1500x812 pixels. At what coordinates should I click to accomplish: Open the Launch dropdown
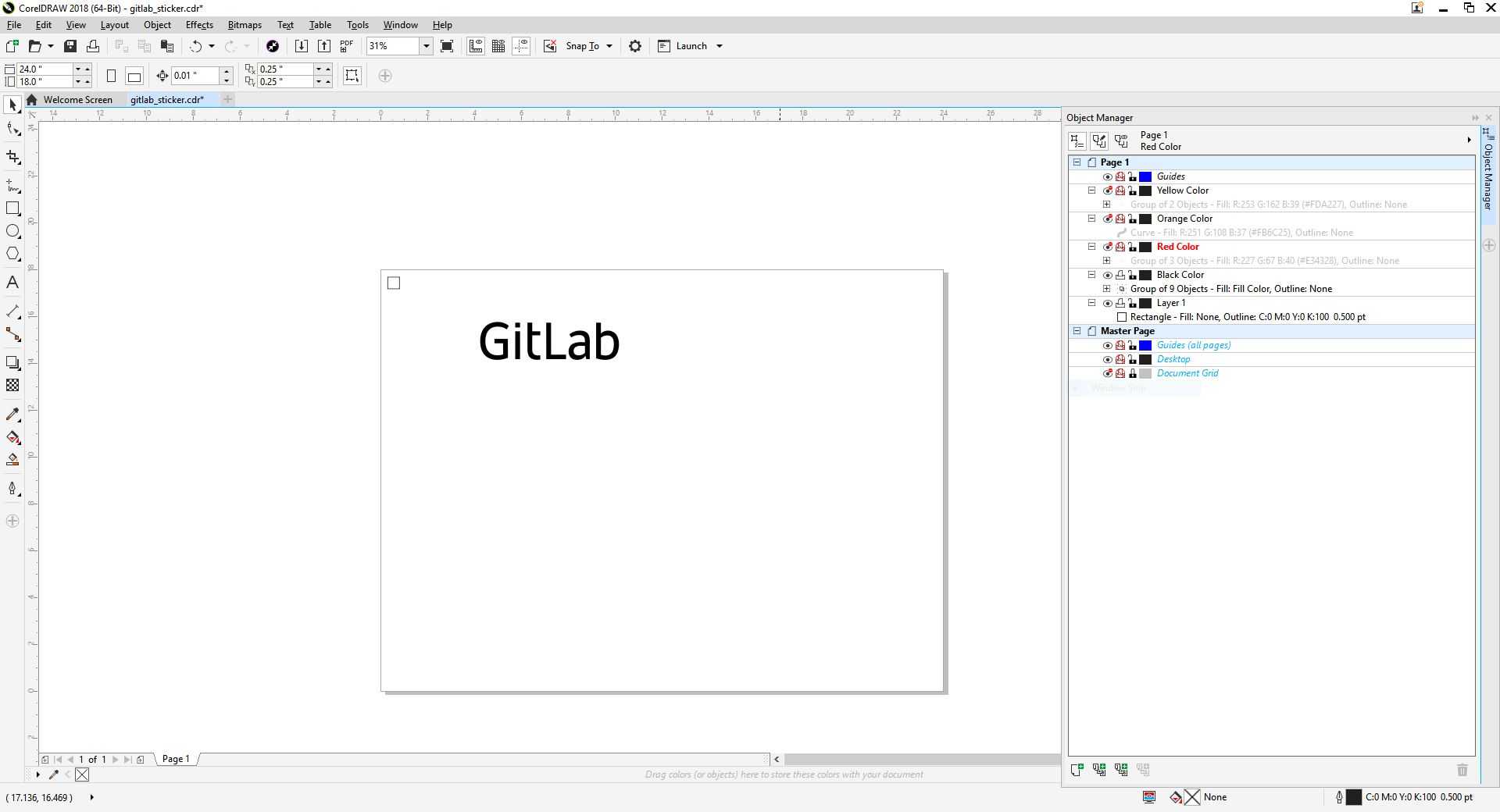click(720, 46)
